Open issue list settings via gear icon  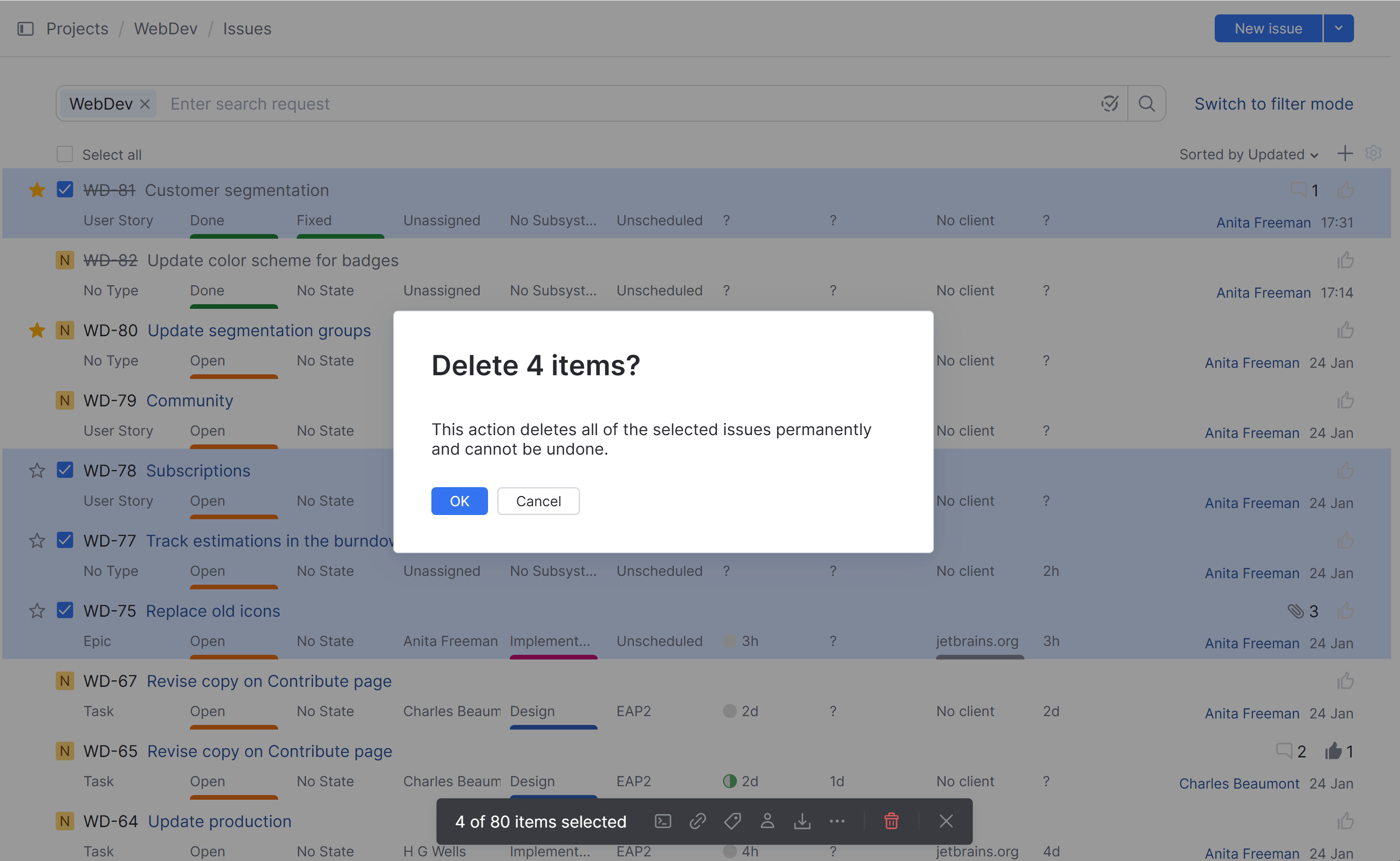[1374, 153]
